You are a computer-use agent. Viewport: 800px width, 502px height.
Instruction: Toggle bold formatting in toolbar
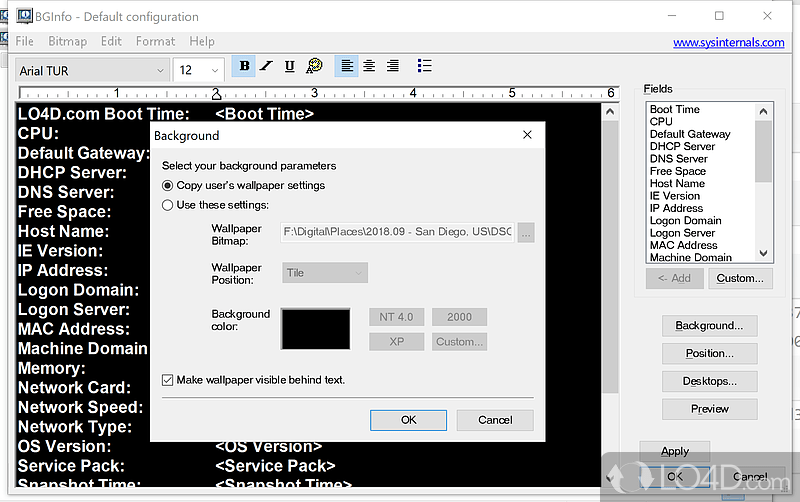click(244, 66)
